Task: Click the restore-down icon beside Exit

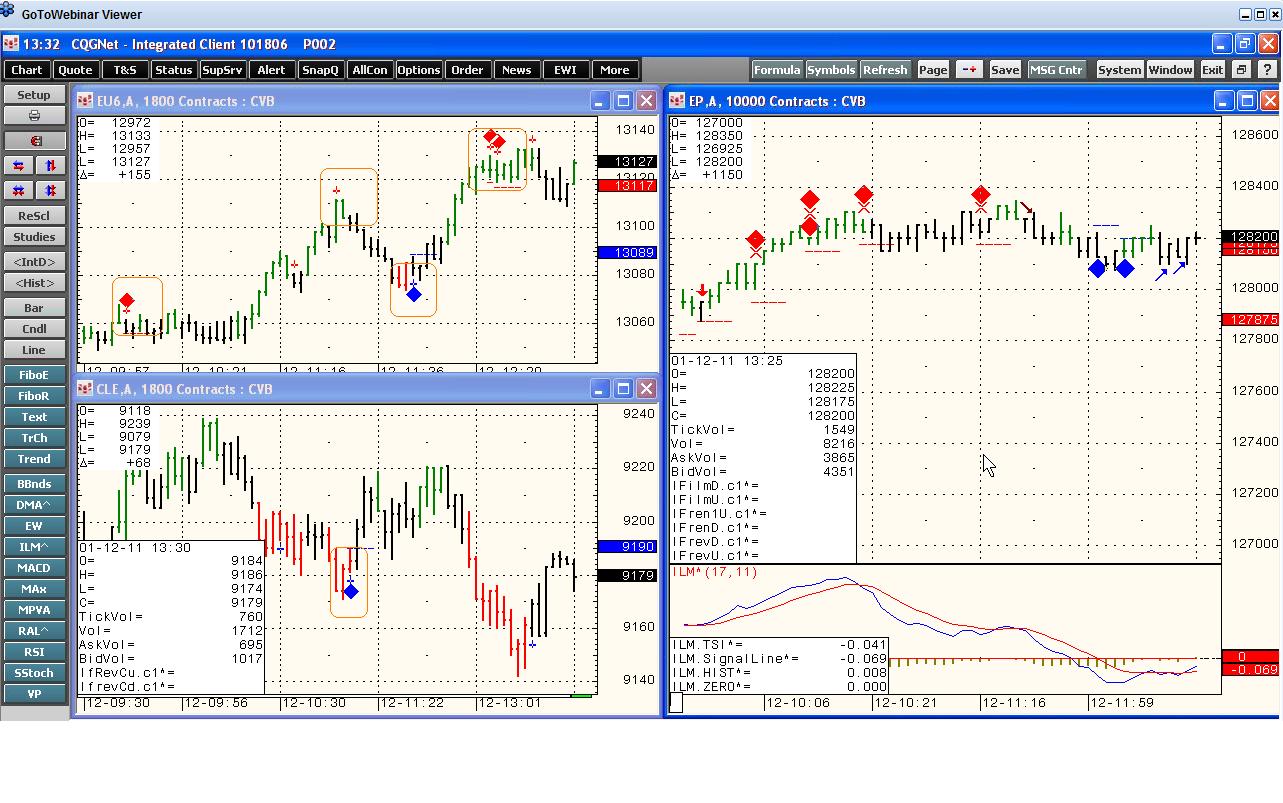Action: coord(1241,70)
